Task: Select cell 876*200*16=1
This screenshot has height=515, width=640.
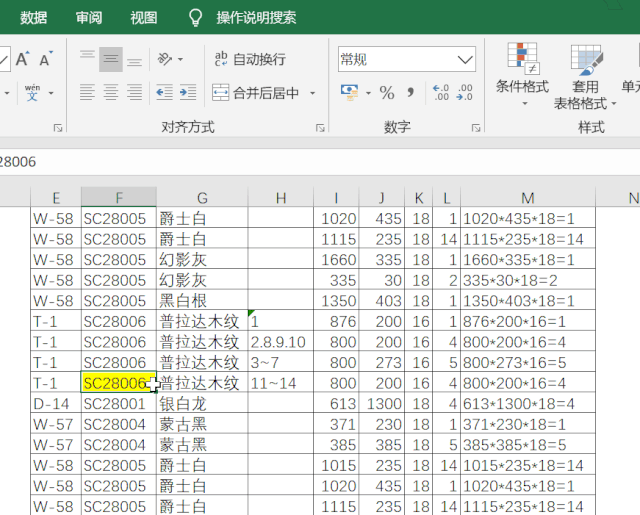Action: 528,321
